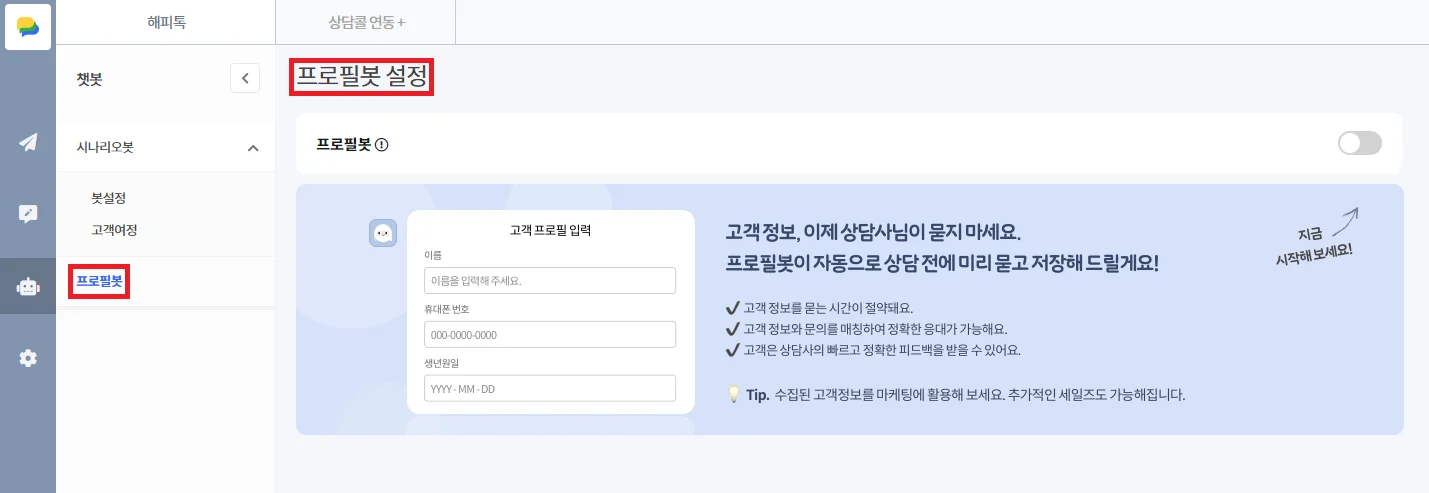Screen dimensions: 1429x493
Task: Switch to the 해피톡 tab
Action: (166, 22)
